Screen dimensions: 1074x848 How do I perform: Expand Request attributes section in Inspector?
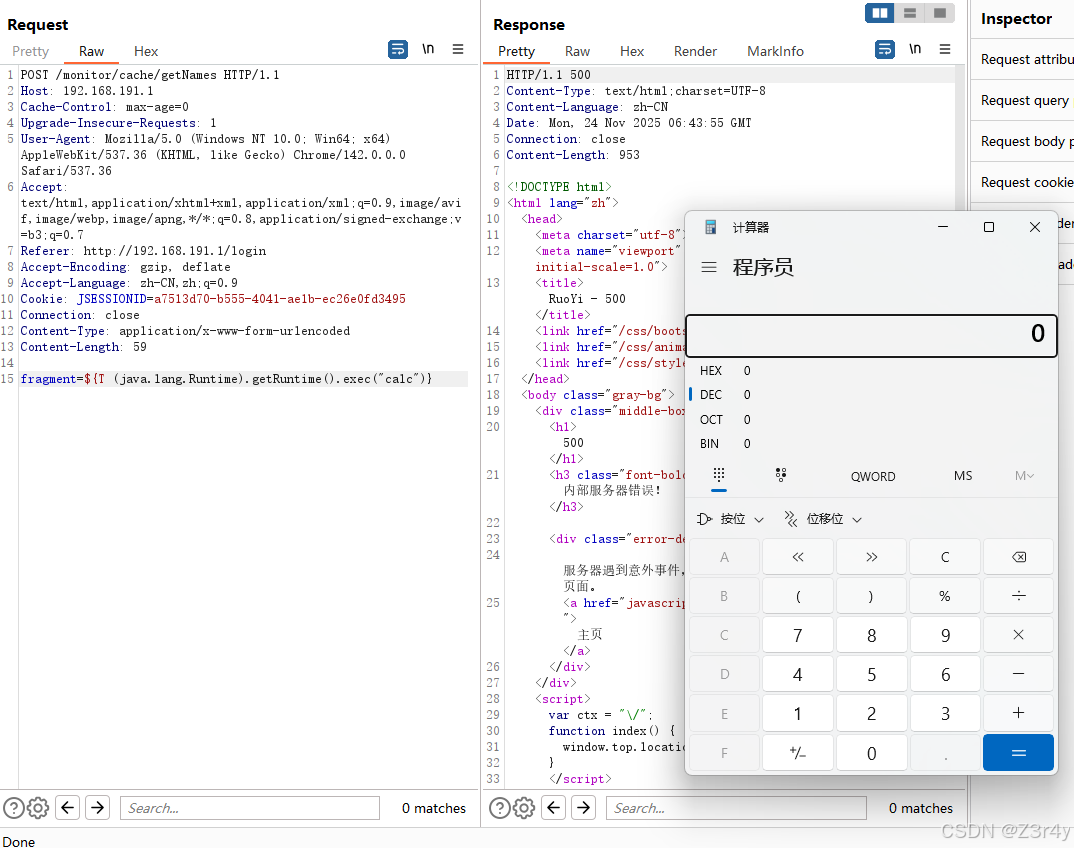coord(1023,60)
